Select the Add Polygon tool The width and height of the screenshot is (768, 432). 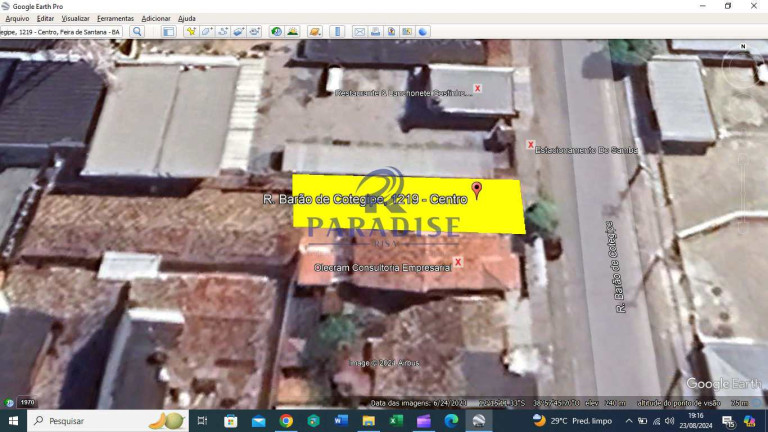point(207,32)
